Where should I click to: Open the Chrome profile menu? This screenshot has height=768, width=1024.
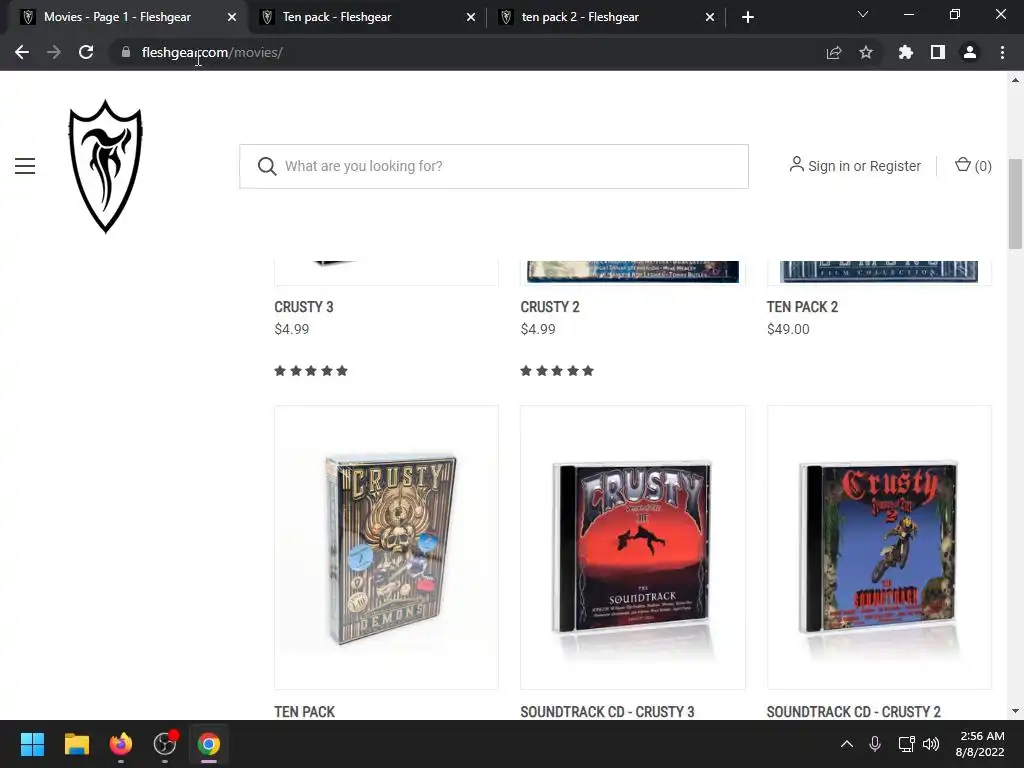pos(970,52)
